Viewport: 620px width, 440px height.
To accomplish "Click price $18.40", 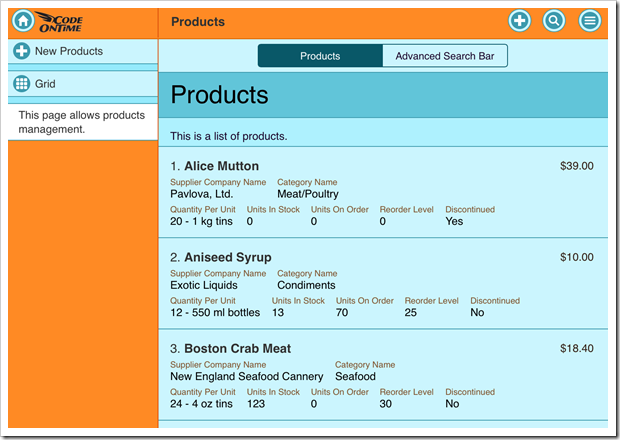I will (x=577, y=349).
